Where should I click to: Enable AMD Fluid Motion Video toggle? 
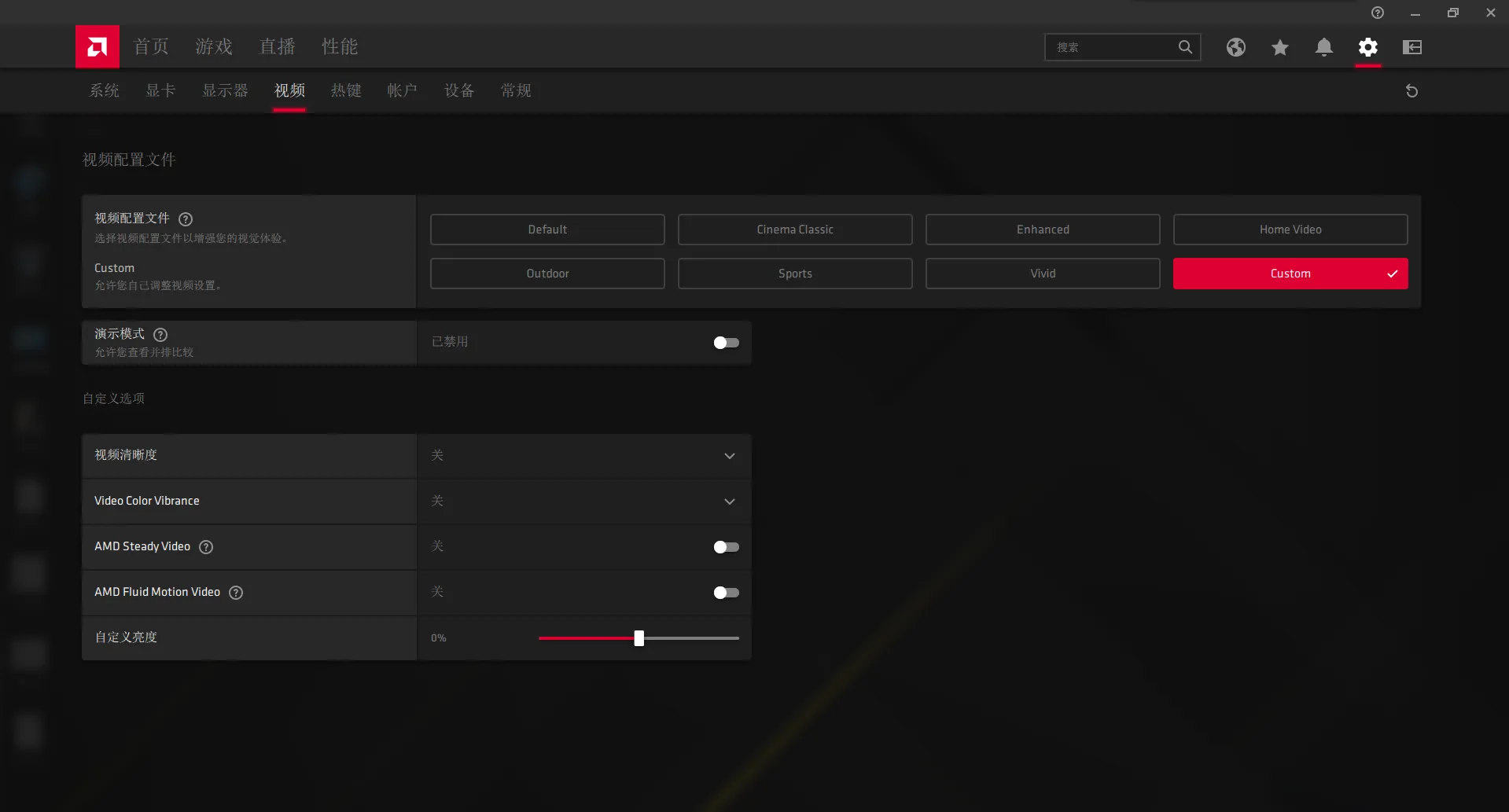coord(726,593)
